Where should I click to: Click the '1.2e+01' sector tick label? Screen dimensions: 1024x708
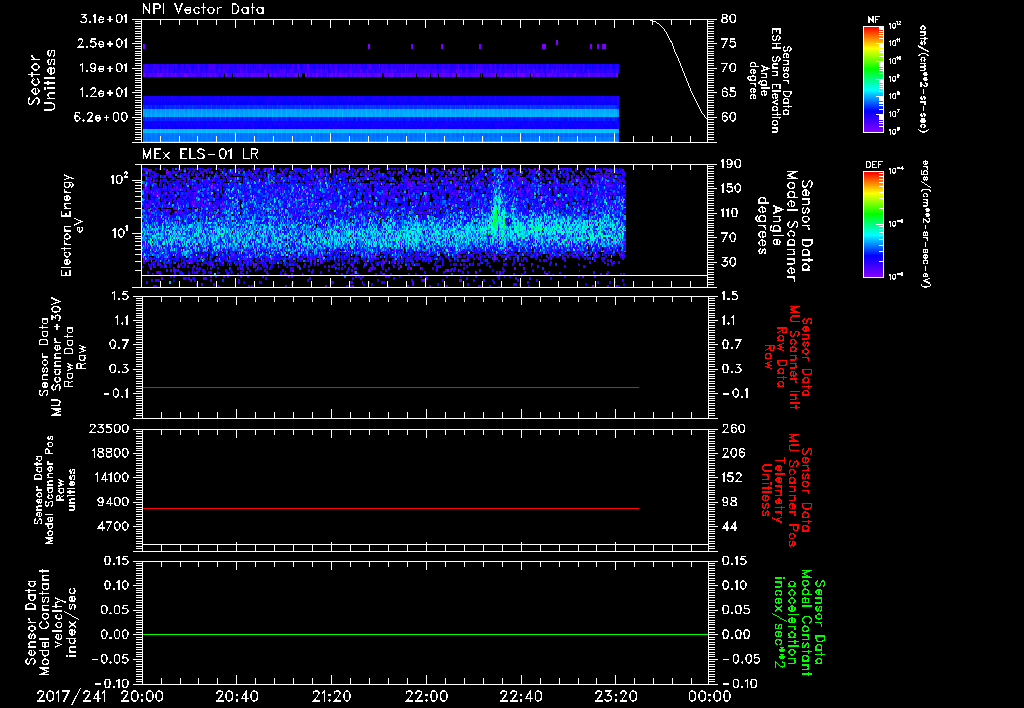click(x=104, y=93)
